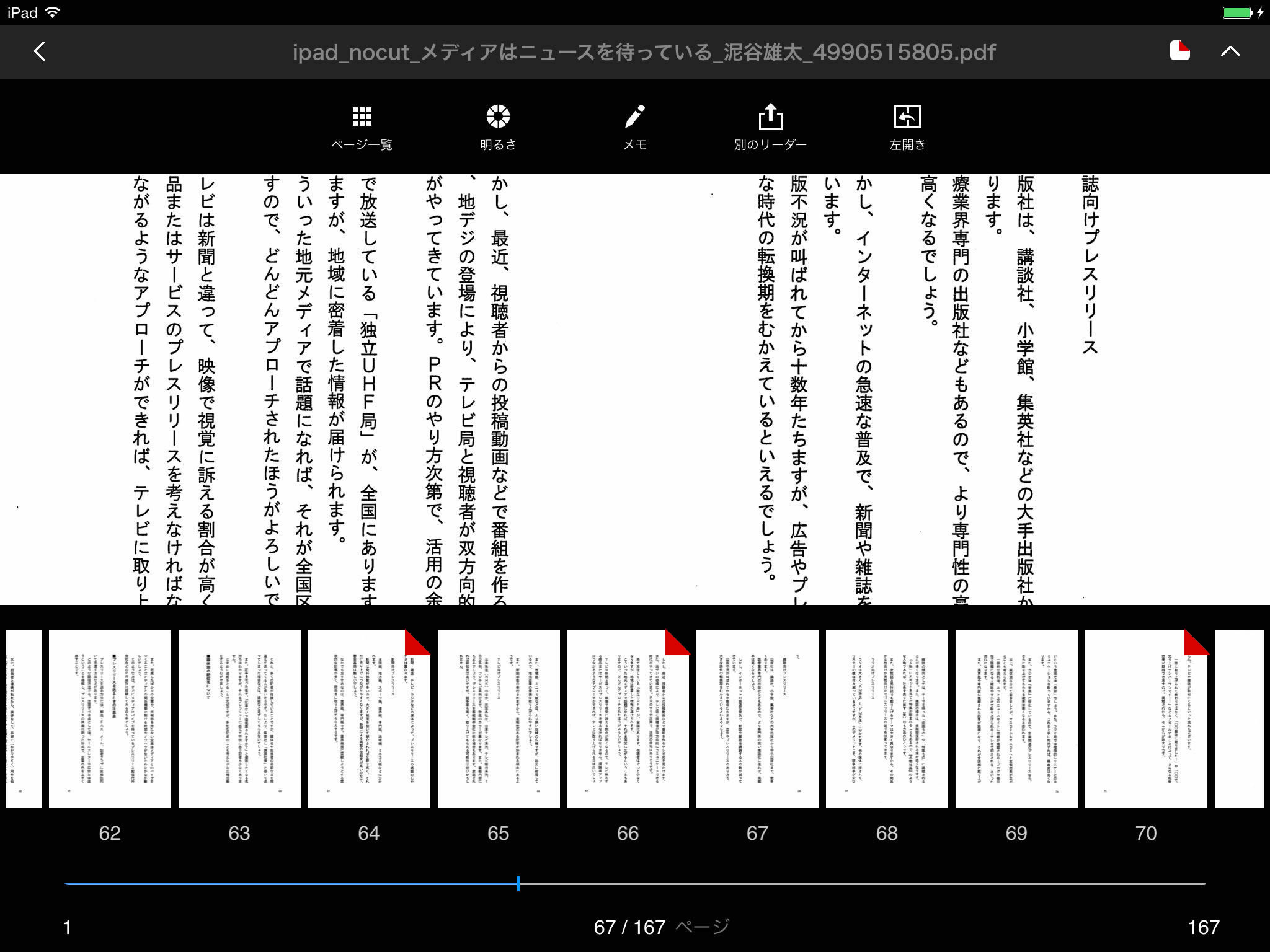Open the ページ一覧 page grid
1270x952 pixels.
coord(362,128)
